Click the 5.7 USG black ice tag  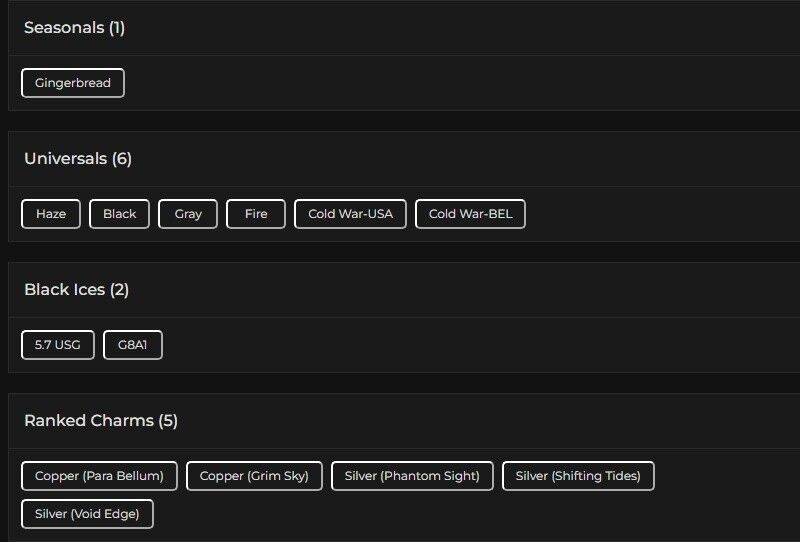tap(58, 345)
